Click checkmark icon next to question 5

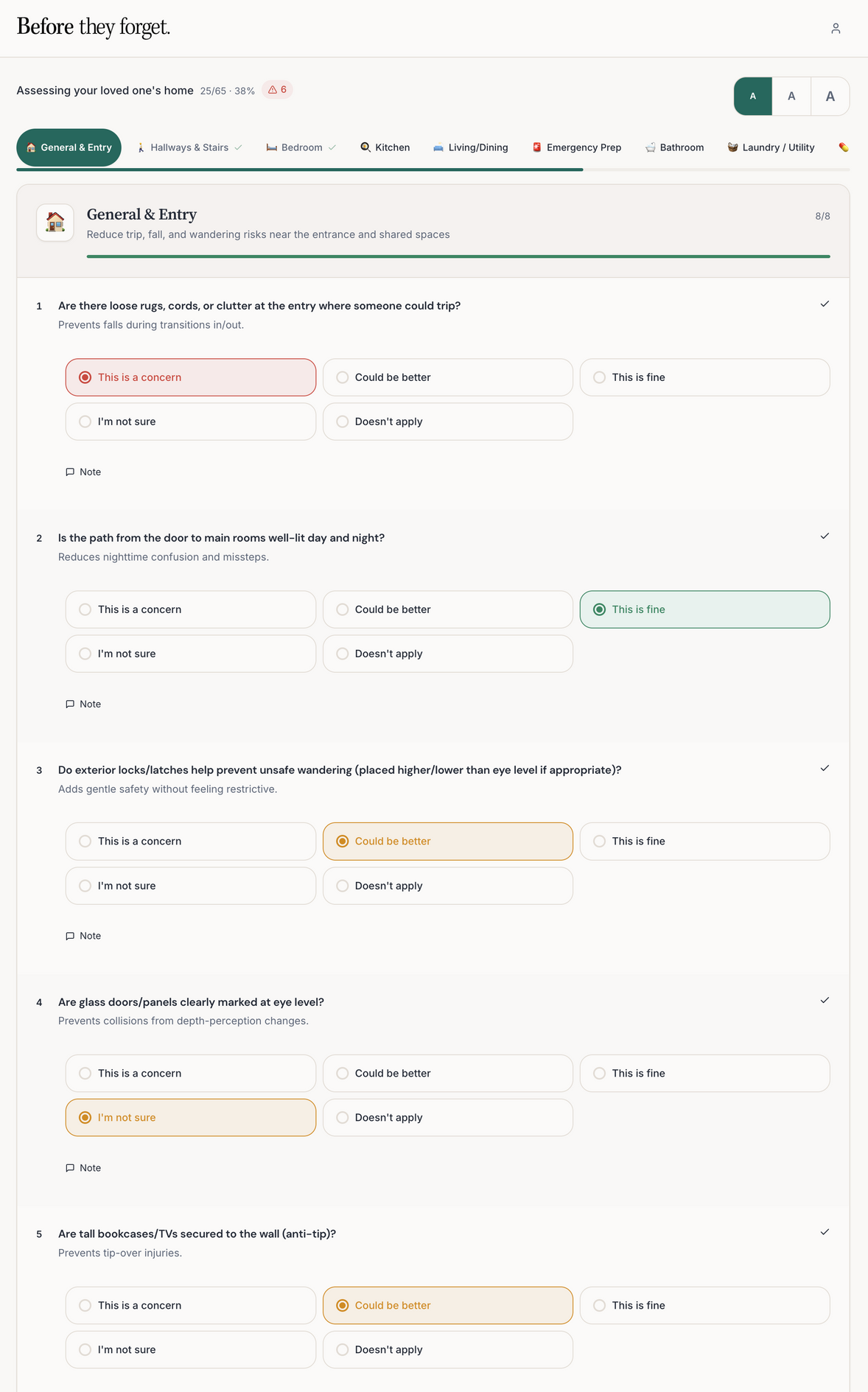(825, 1232)
